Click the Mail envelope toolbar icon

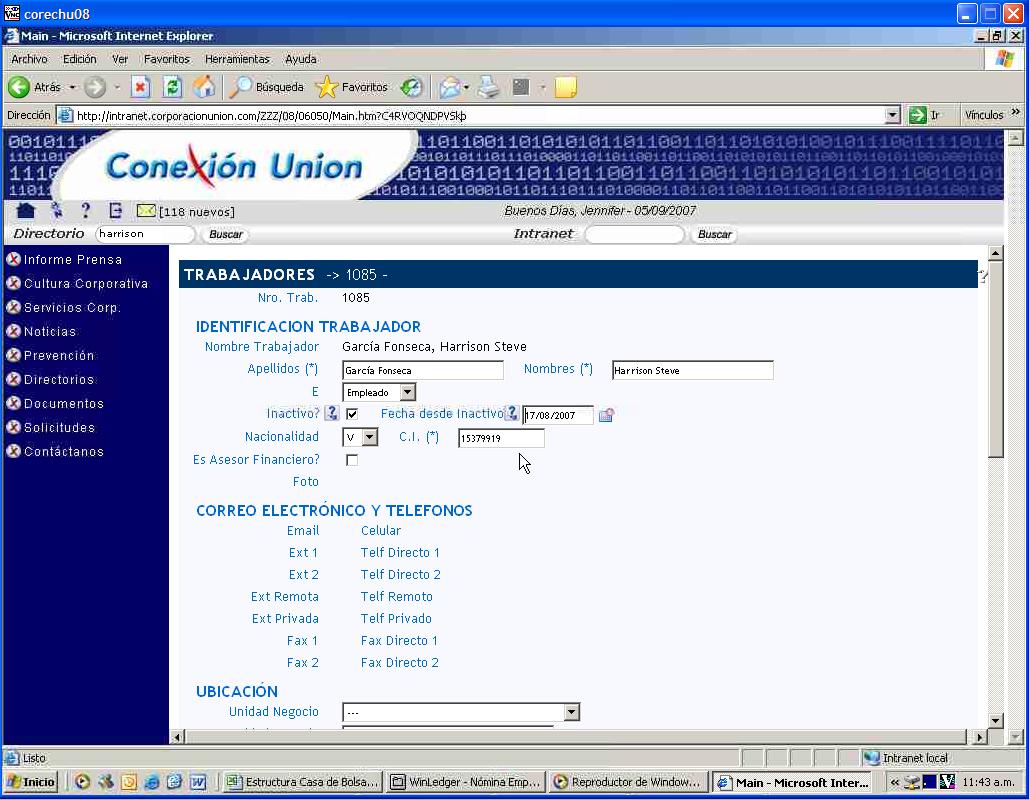tap(450, 87)
